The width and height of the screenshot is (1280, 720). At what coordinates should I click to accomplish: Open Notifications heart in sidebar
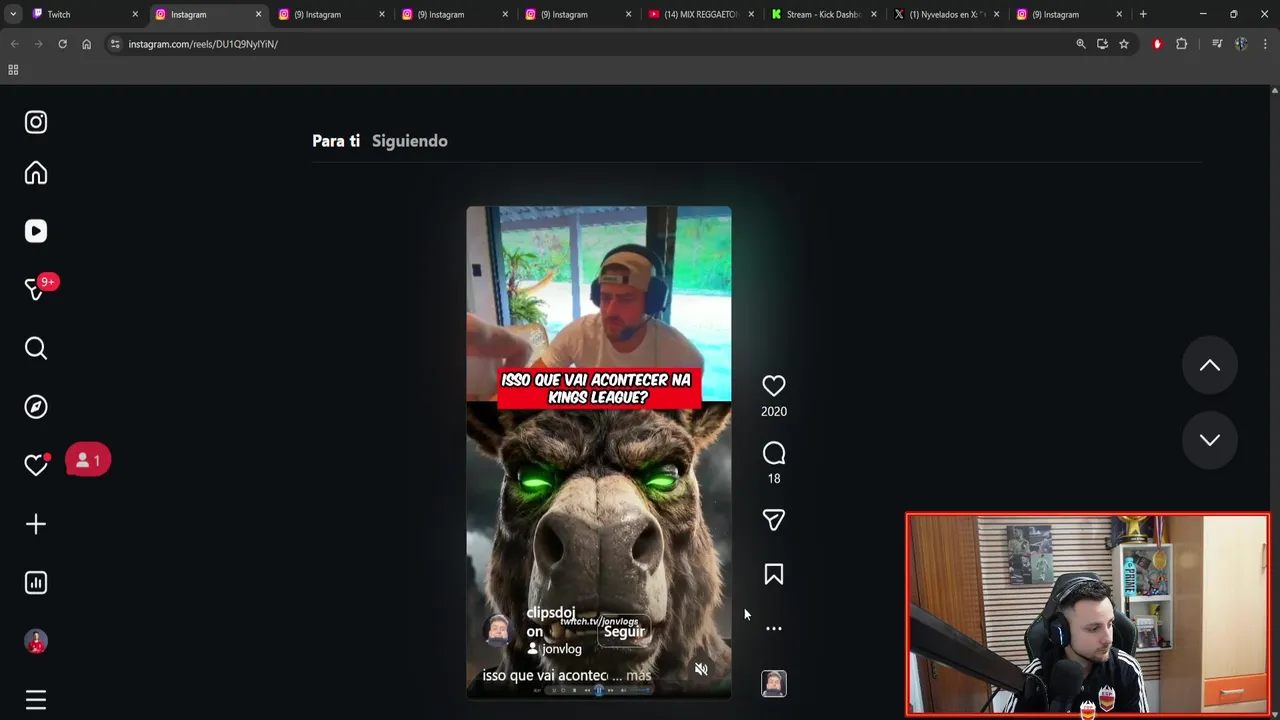[x=36, y=465]
